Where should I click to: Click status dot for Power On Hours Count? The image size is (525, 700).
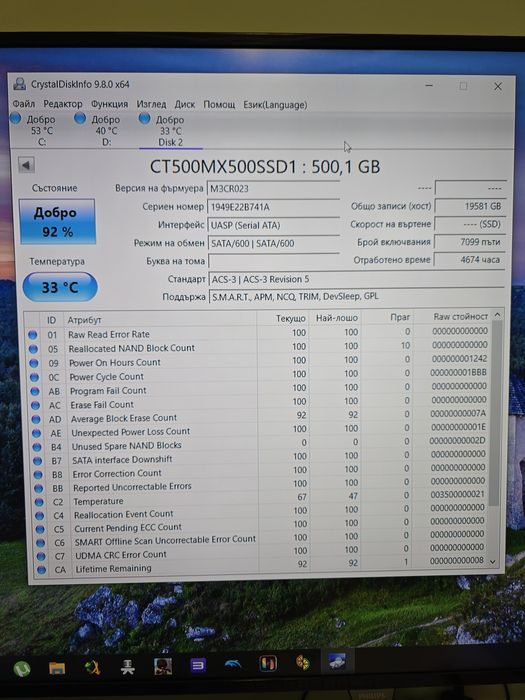(x=34, y=363)
